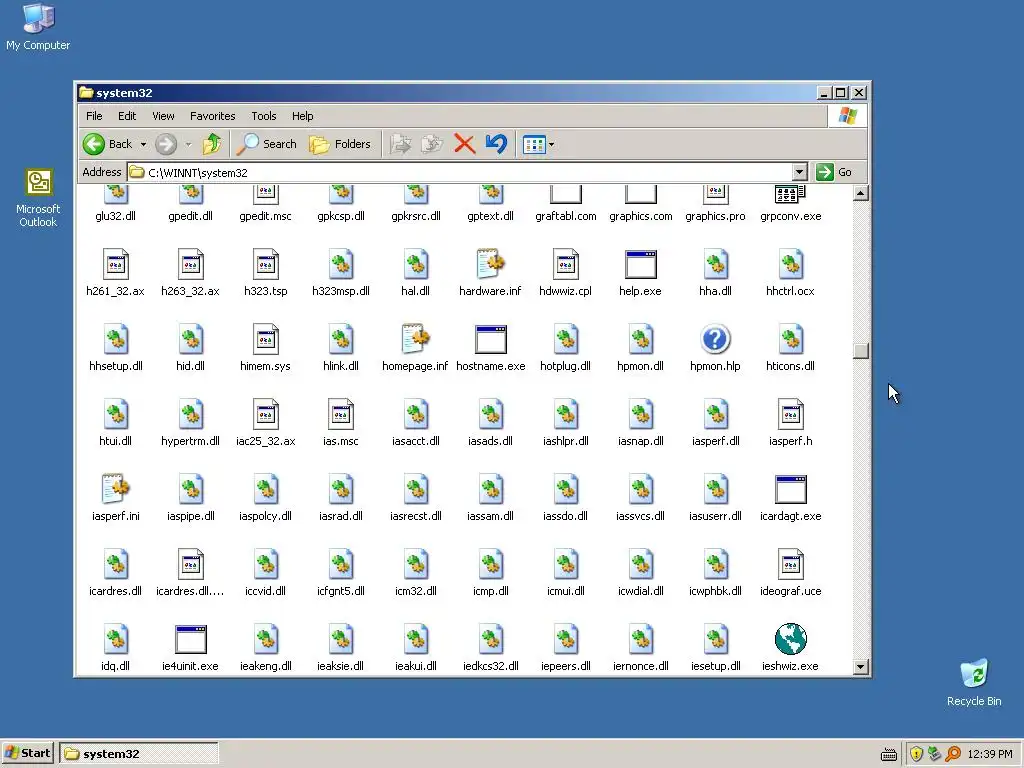Image resolution: width=1024 pixels, height=768 pixels.
Task: Show the Folders pane
Action: coord(340,144)
